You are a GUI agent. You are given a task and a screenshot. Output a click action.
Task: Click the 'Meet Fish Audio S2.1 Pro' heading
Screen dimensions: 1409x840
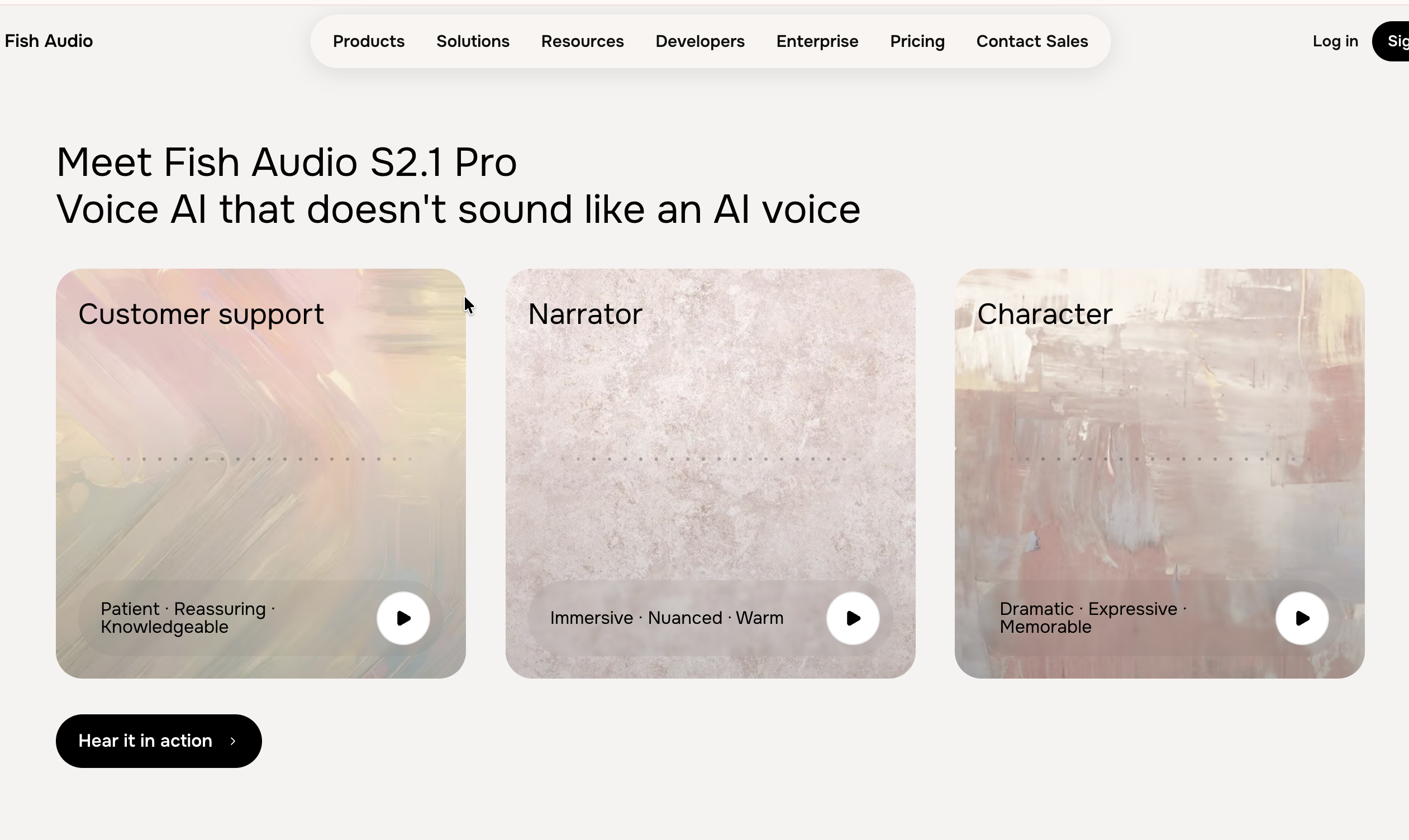[287, 163]
